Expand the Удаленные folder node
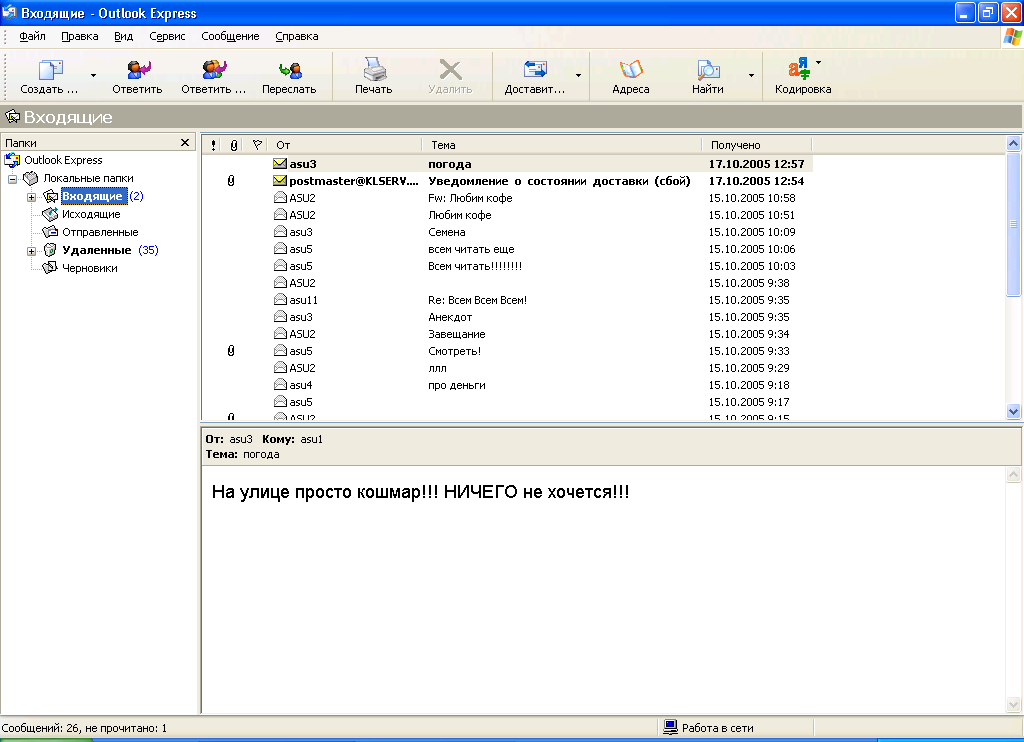The width and height of the screenshot is (1024, 742). pos(31,251)
